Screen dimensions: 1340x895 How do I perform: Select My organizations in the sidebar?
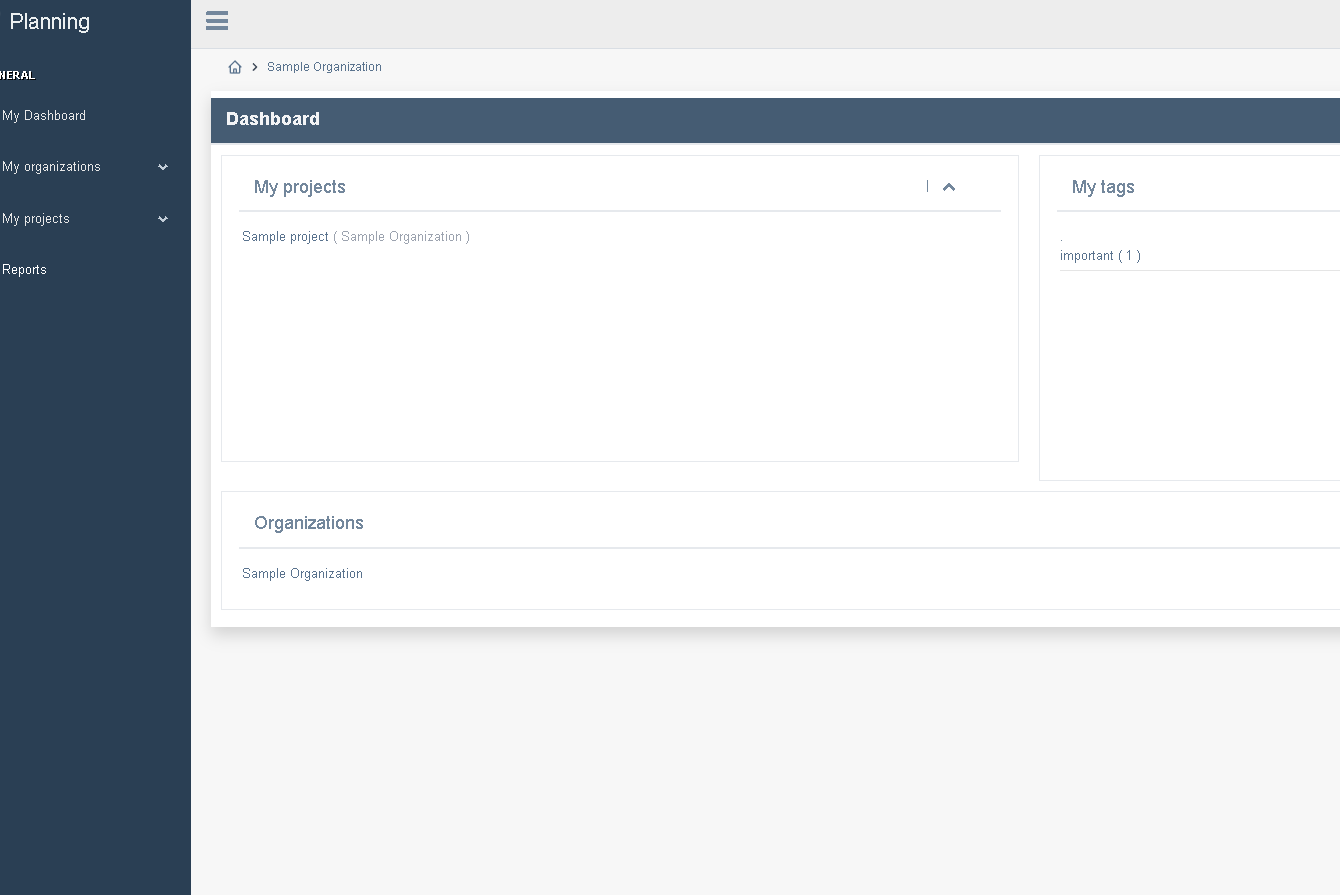[x=51, y=167]
